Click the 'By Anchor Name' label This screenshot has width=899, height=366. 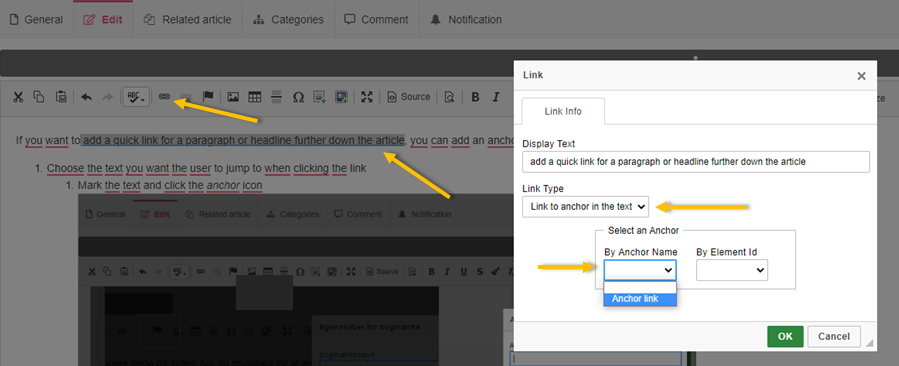(640, 252)
